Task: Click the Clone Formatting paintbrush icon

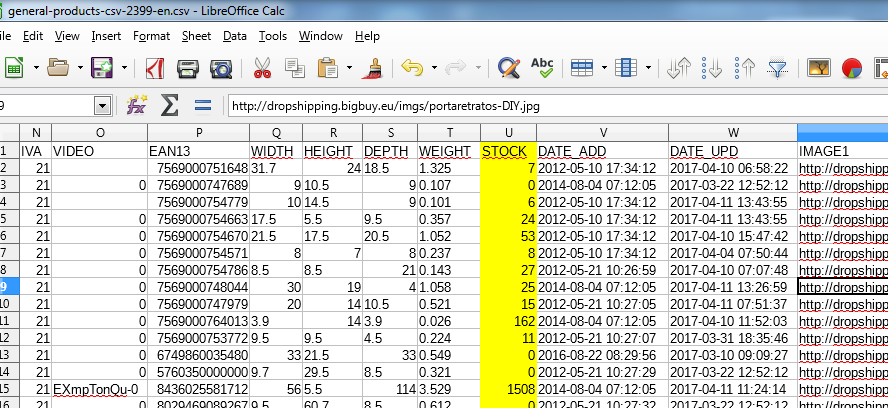Action: pos(373,69)
